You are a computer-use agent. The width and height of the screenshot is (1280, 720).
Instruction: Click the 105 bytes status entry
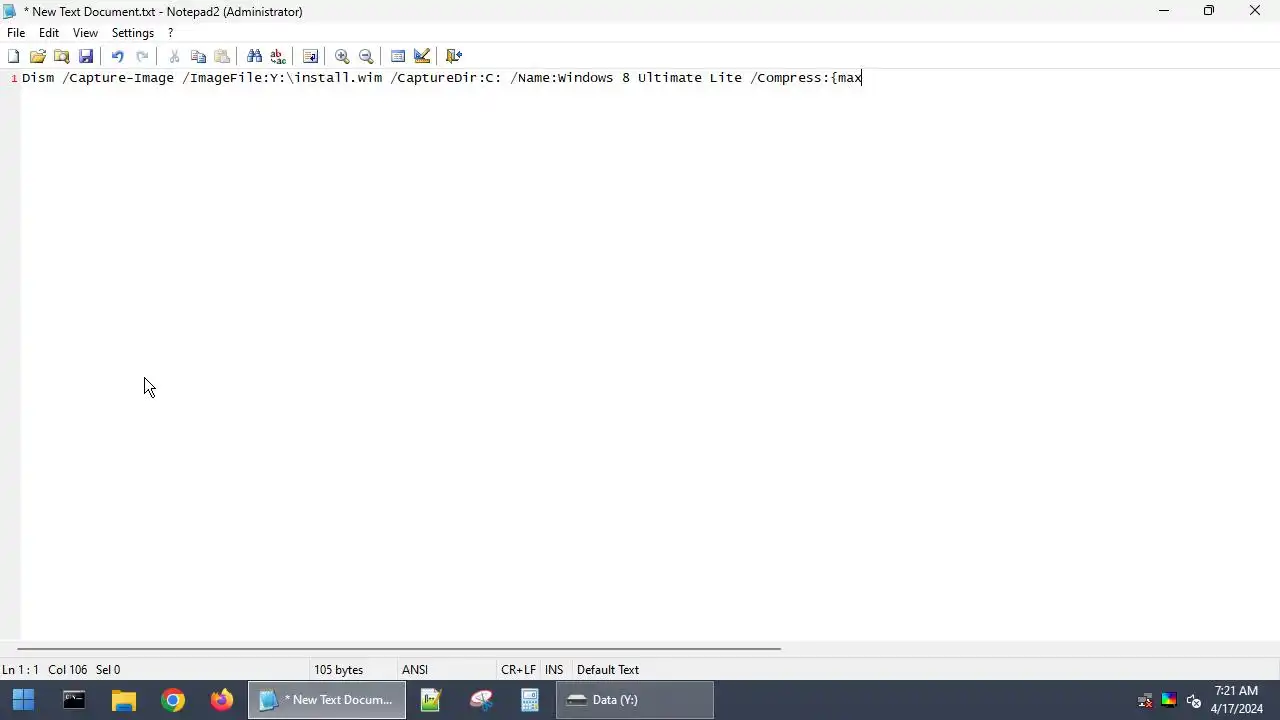(x=339, y=670)
